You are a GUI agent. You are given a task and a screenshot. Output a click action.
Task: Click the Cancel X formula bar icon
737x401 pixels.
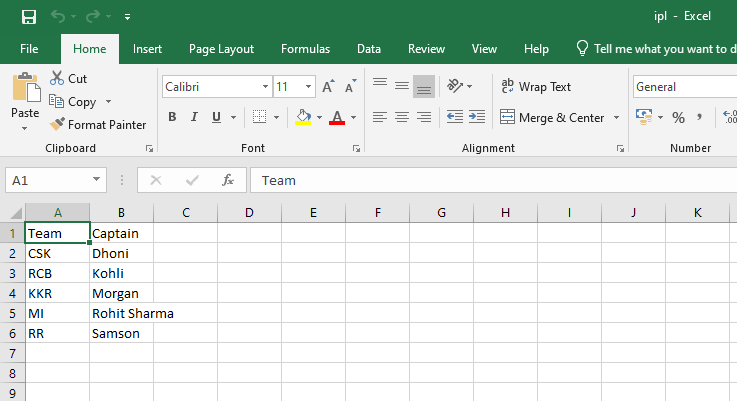(x=156, y=180)
